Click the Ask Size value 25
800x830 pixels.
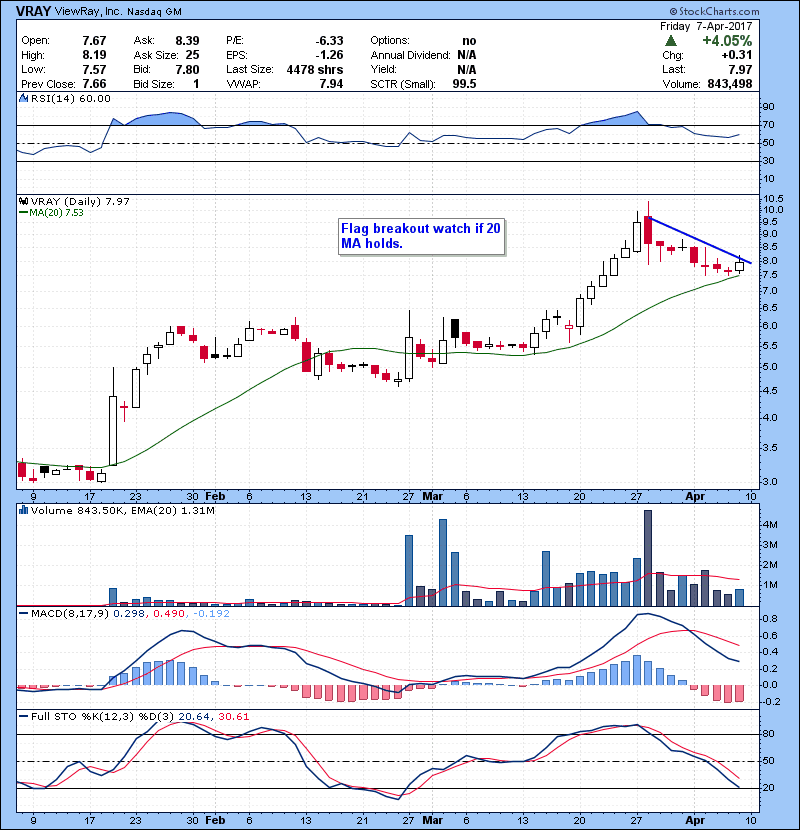[x=193, y=55]
